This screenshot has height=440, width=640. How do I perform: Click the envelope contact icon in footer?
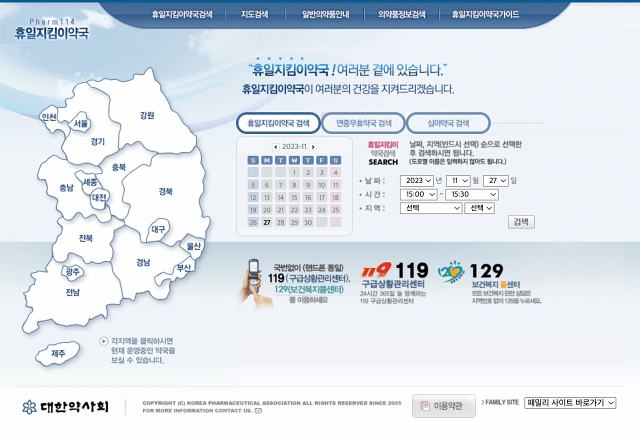tap(258, 411)
